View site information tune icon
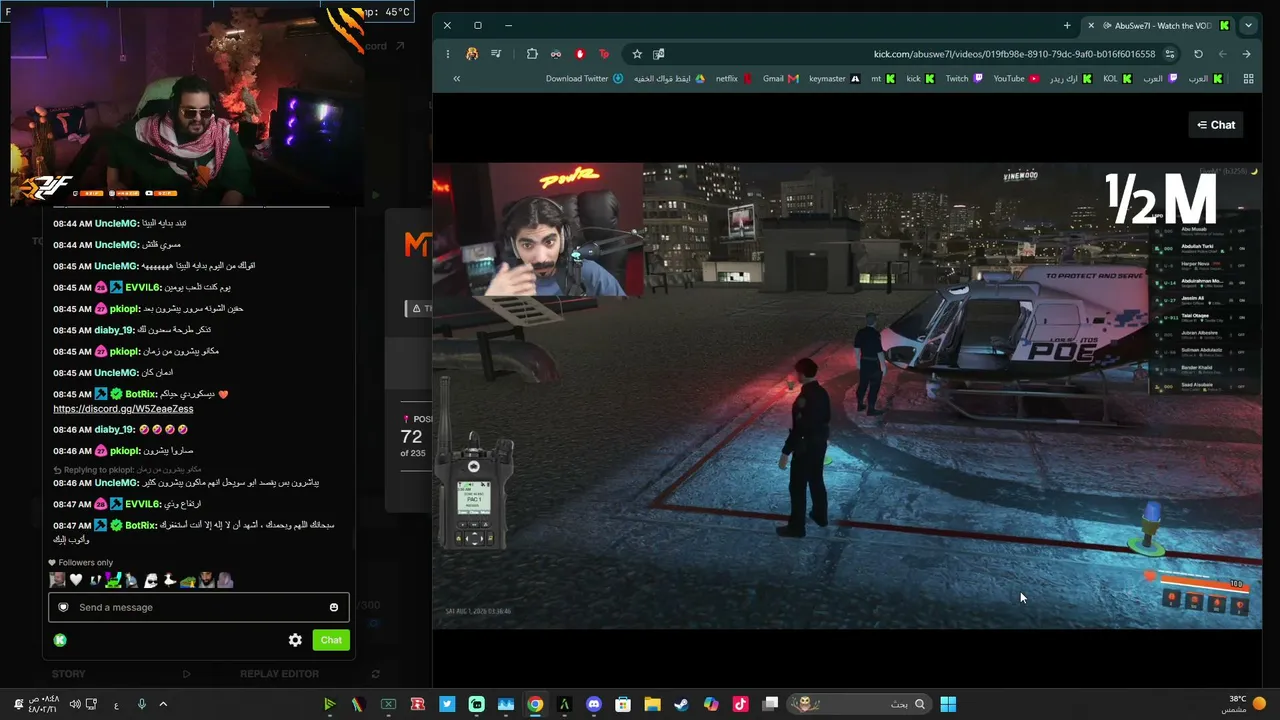The height and width of the screenshot is (720, 1280). click(1169, 54)
